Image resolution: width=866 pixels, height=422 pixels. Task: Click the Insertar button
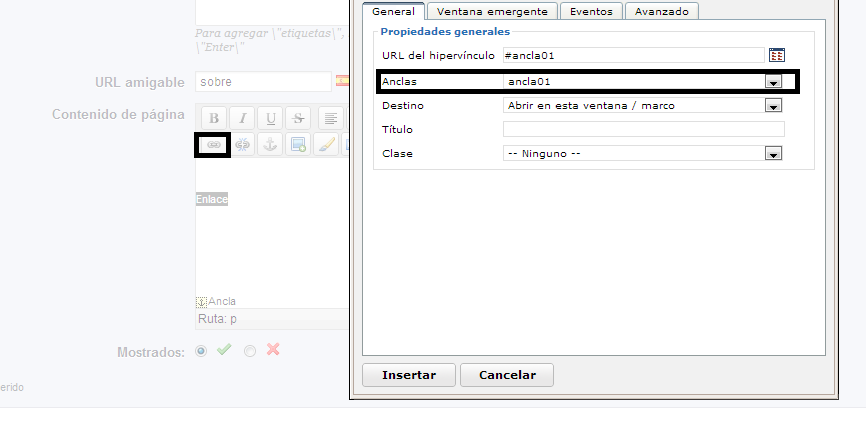coord(409,375)
